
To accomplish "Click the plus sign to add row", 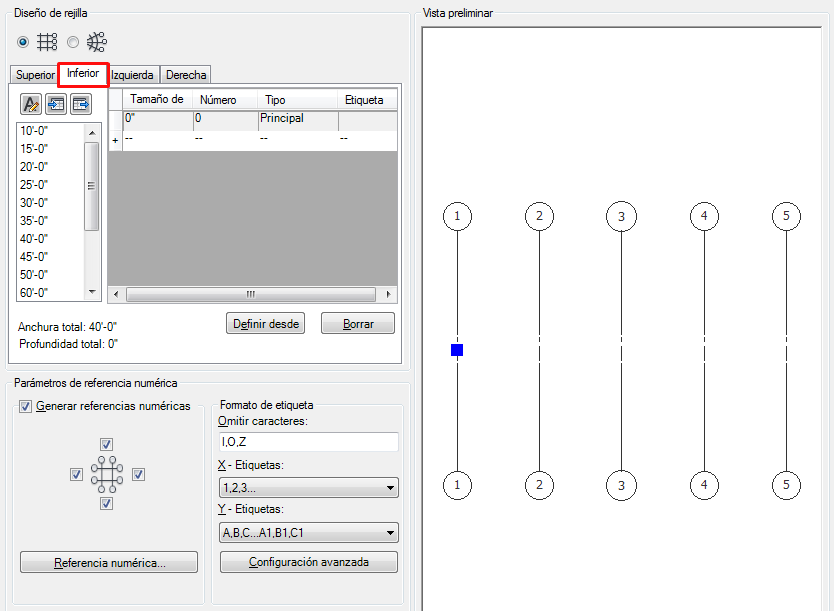I will pos(115,141).
